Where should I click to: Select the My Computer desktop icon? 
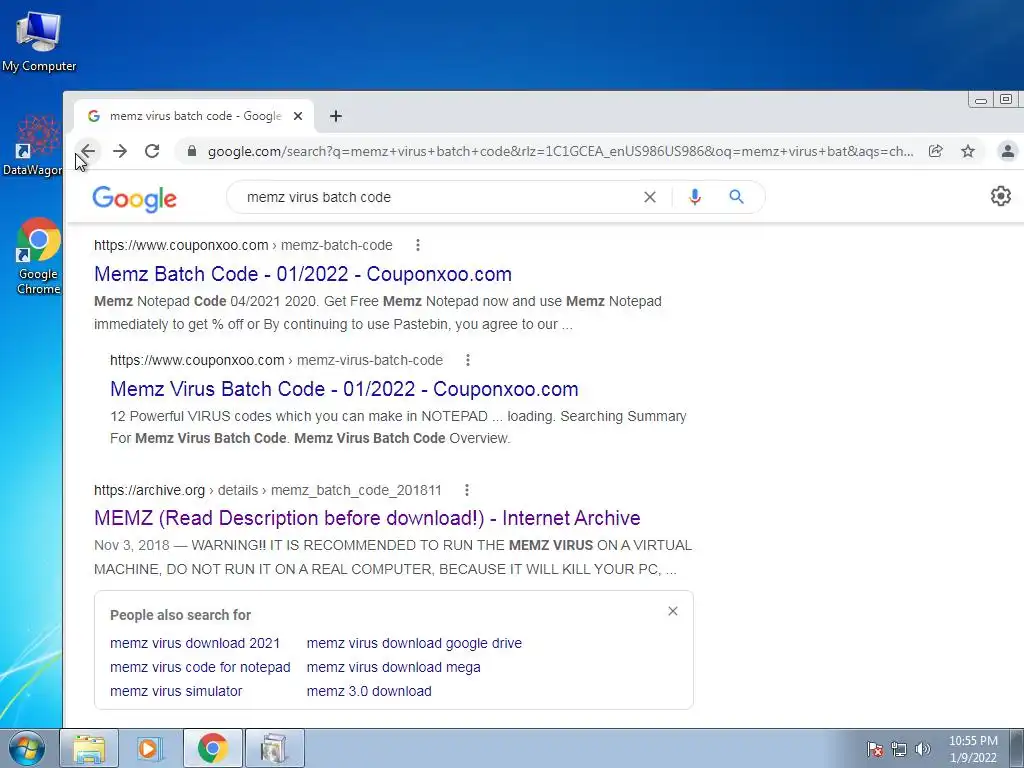coord(39,40)
